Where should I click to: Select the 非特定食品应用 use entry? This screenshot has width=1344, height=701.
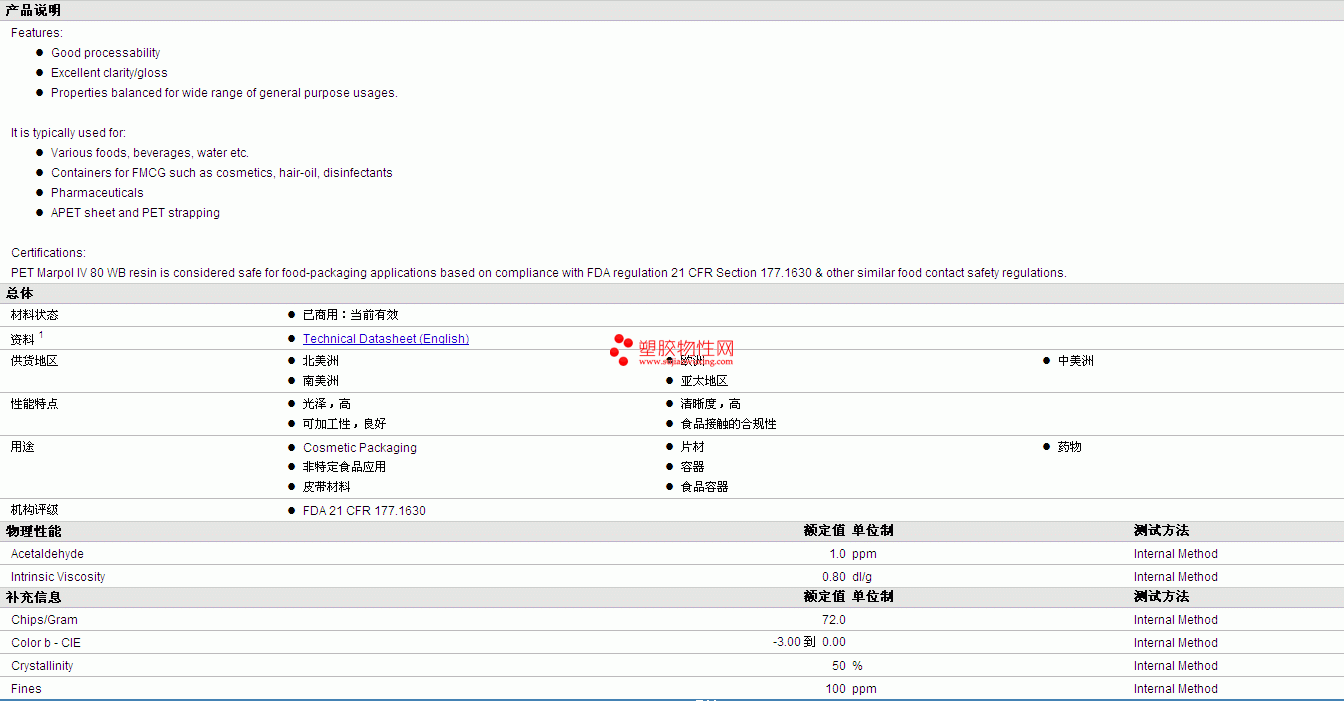(344, 467)
